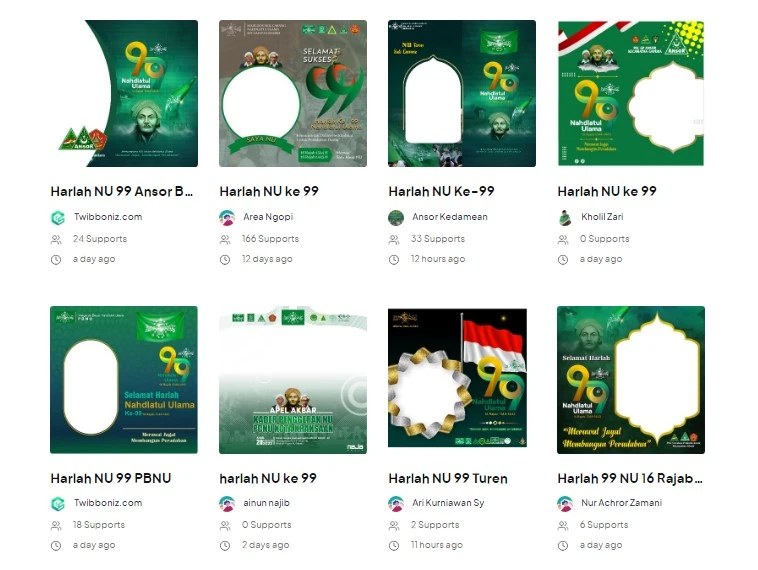The image size is (758, 570).
Task: Click Twibboniz.com avatar under Harlah NU 99 PBNU
Action: coord(58,504)
